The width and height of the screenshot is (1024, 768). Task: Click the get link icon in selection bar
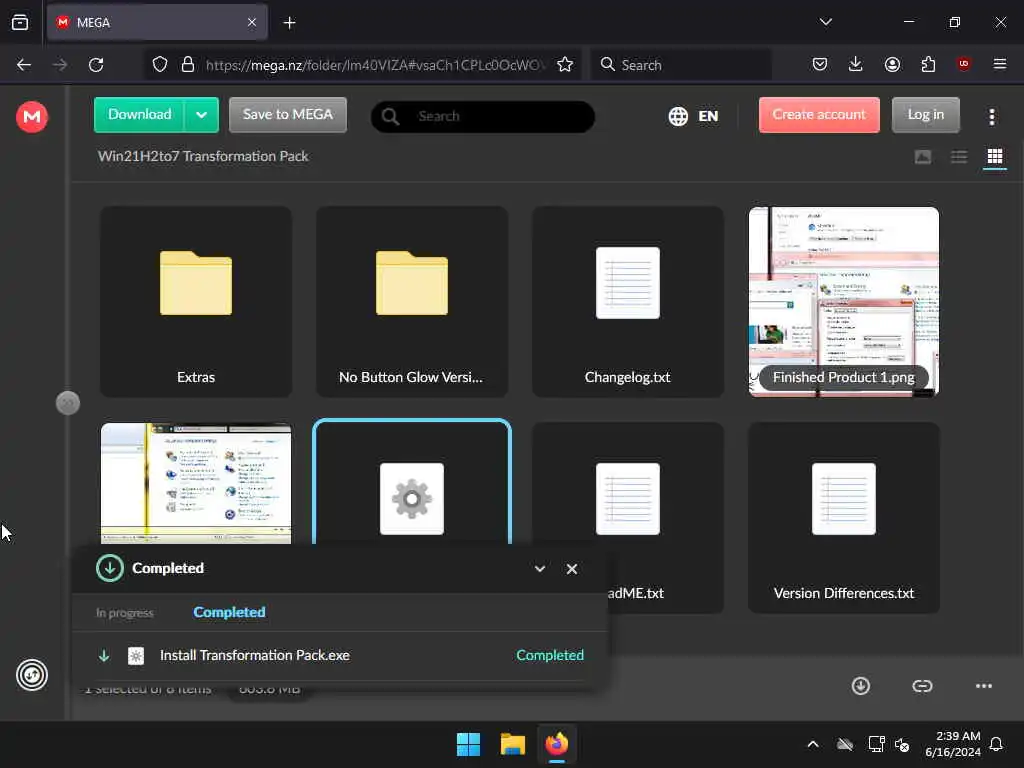point(922,686)
